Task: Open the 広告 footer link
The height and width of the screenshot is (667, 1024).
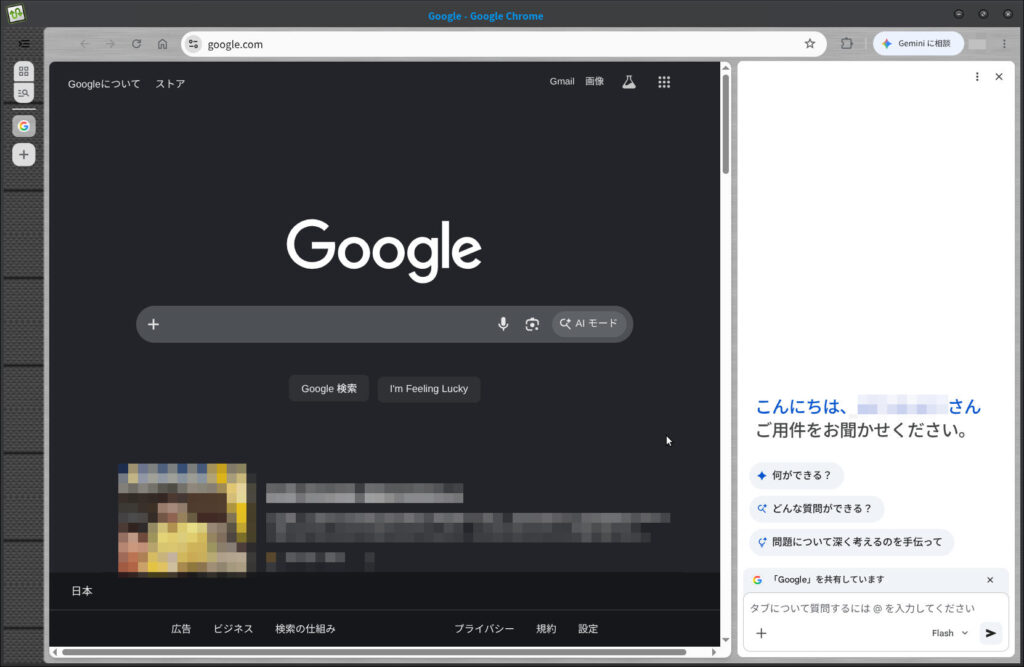Action: [x=181, y=628]
